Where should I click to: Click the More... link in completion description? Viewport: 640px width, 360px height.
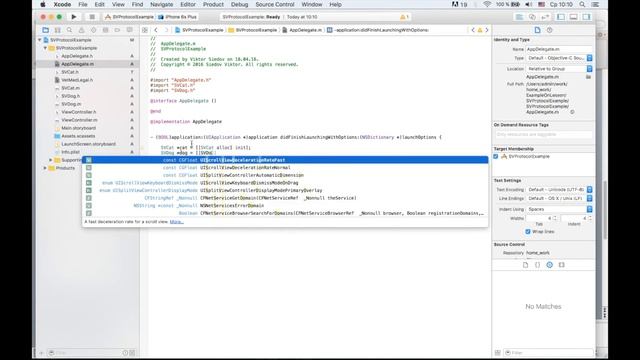click(x=177, y=222)
